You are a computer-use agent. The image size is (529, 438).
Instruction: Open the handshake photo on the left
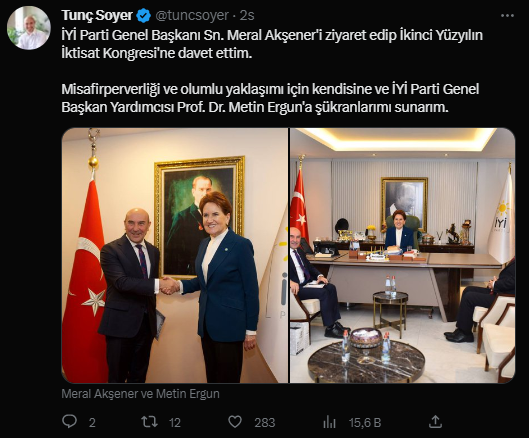(x=175, y=255)
